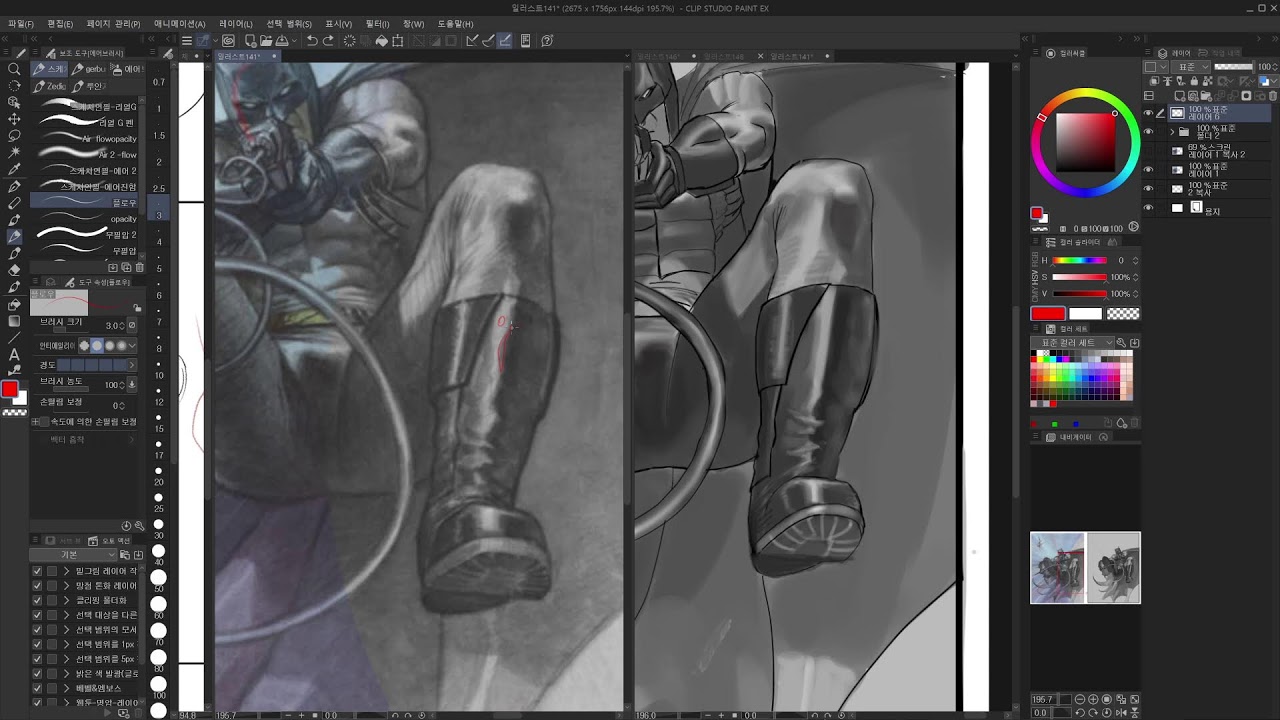Choose brush size 2.5 preset
The width and height of the screenshot is (1280, 720).
pyautogui.click(x=159, y=182)
